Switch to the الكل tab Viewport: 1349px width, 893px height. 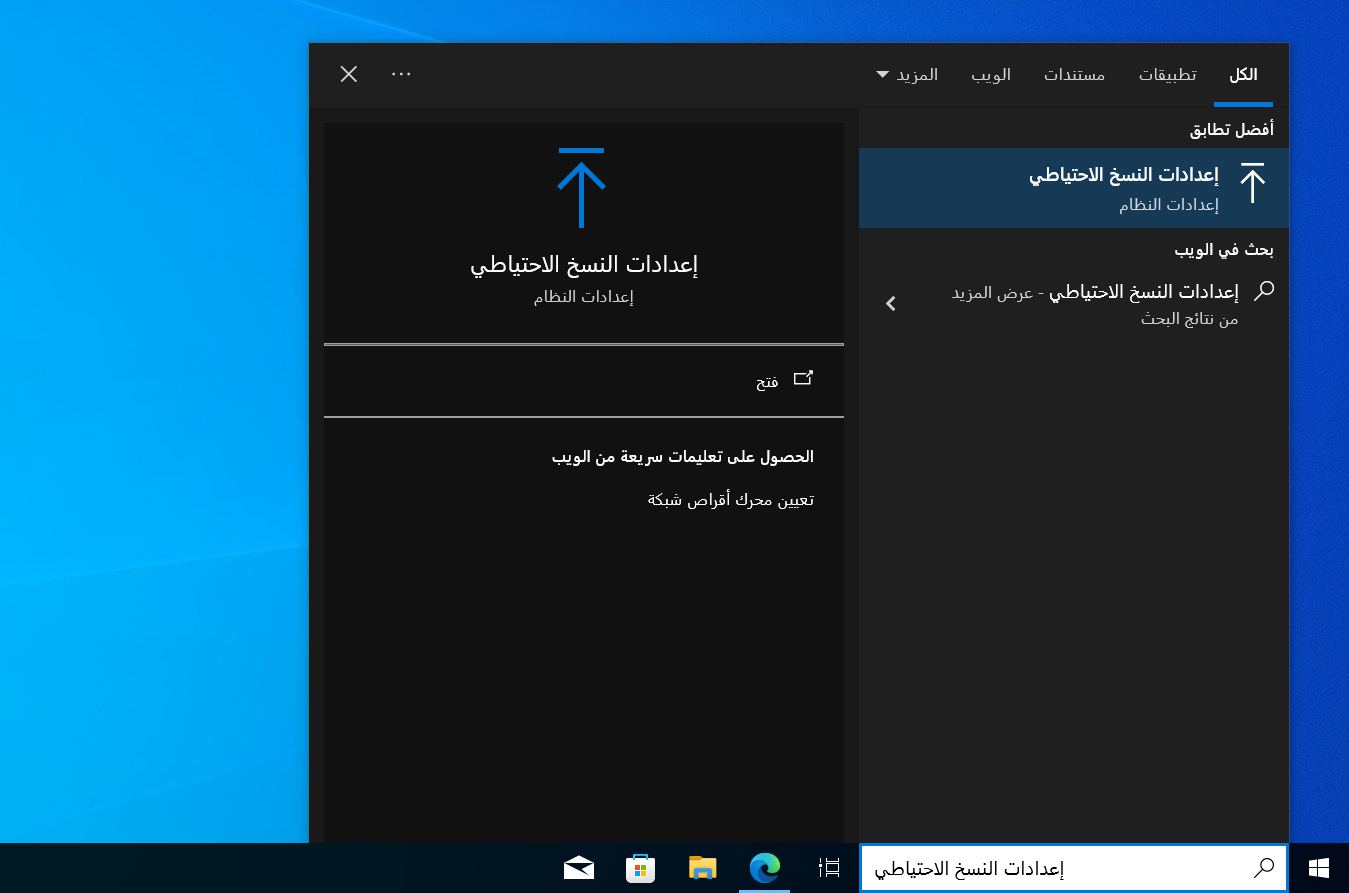(x=1243, y=75)
